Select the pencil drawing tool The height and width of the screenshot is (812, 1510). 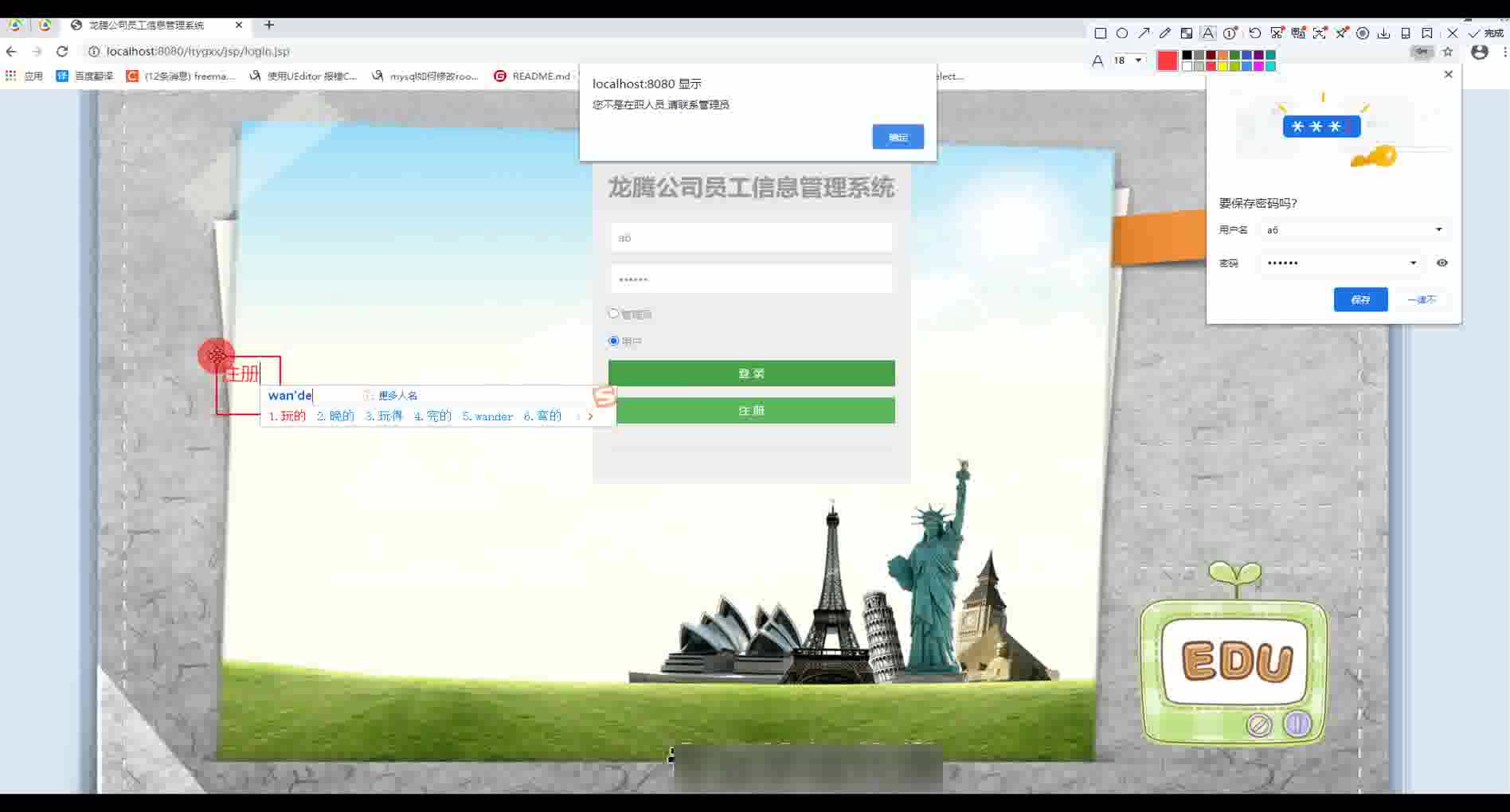(1165, 33)
